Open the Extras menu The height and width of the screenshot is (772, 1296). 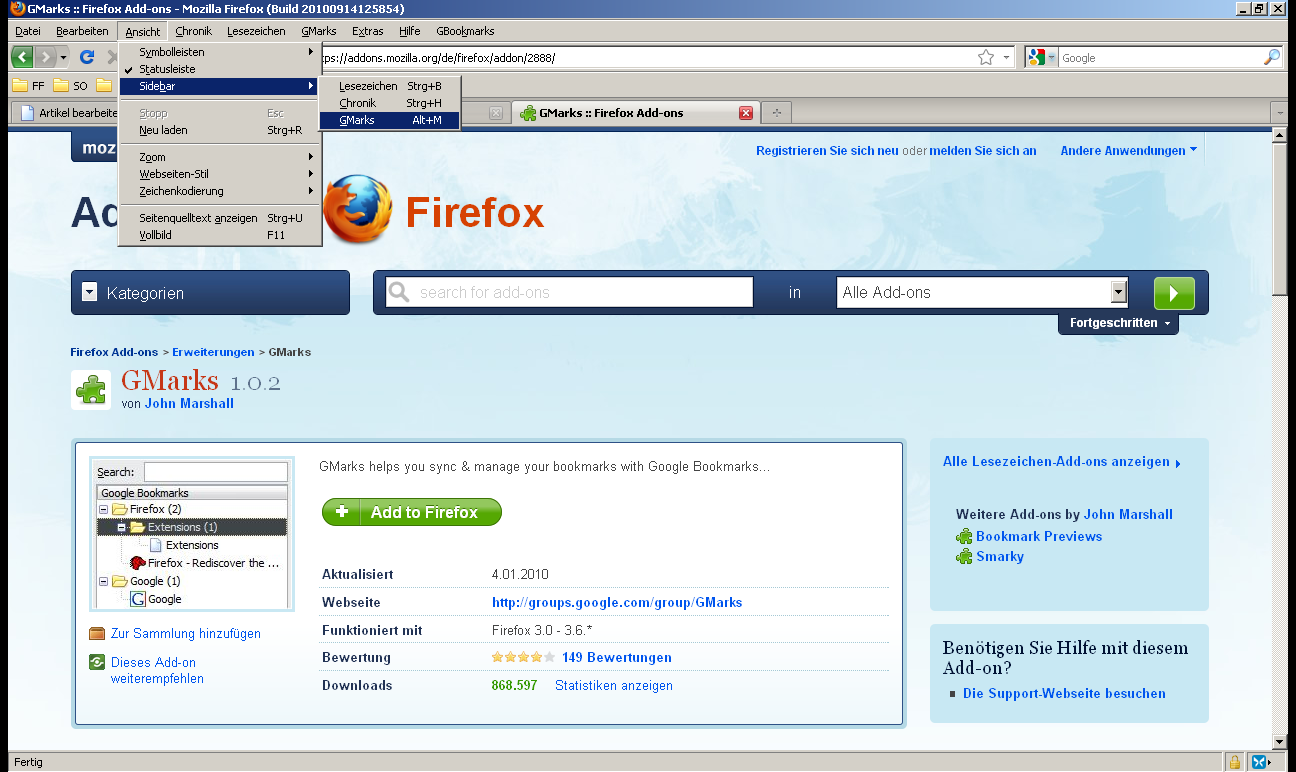pos(367,31)
